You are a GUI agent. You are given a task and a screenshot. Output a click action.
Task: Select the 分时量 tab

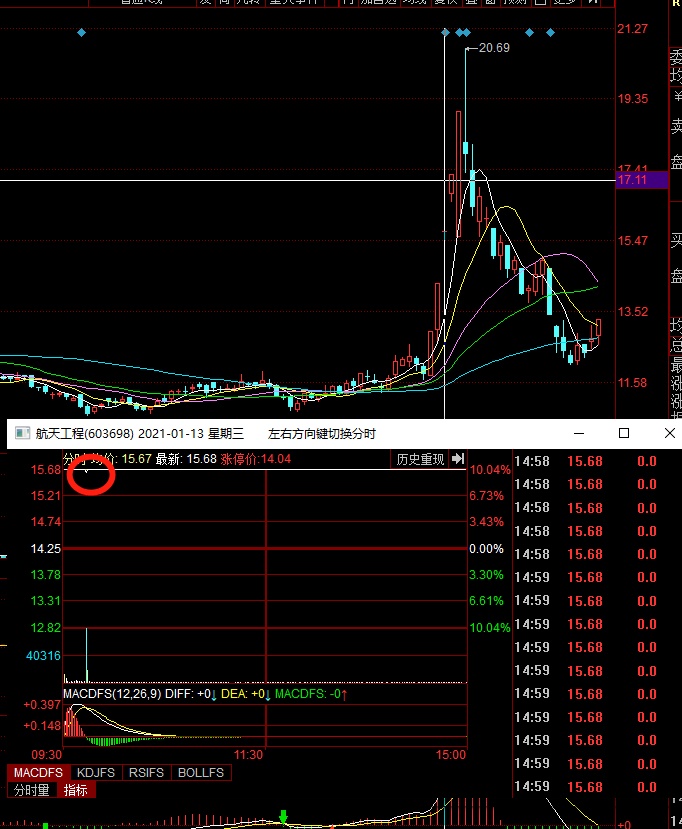pyautogui.click(x=32, y=790)
